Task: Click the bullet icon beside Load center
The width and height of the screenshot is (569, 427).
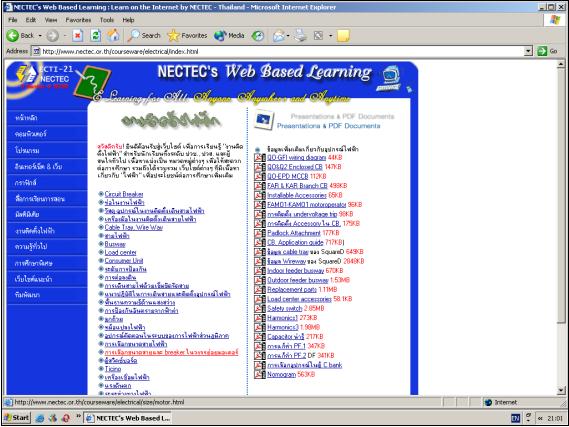Action: tap(101, 252)
